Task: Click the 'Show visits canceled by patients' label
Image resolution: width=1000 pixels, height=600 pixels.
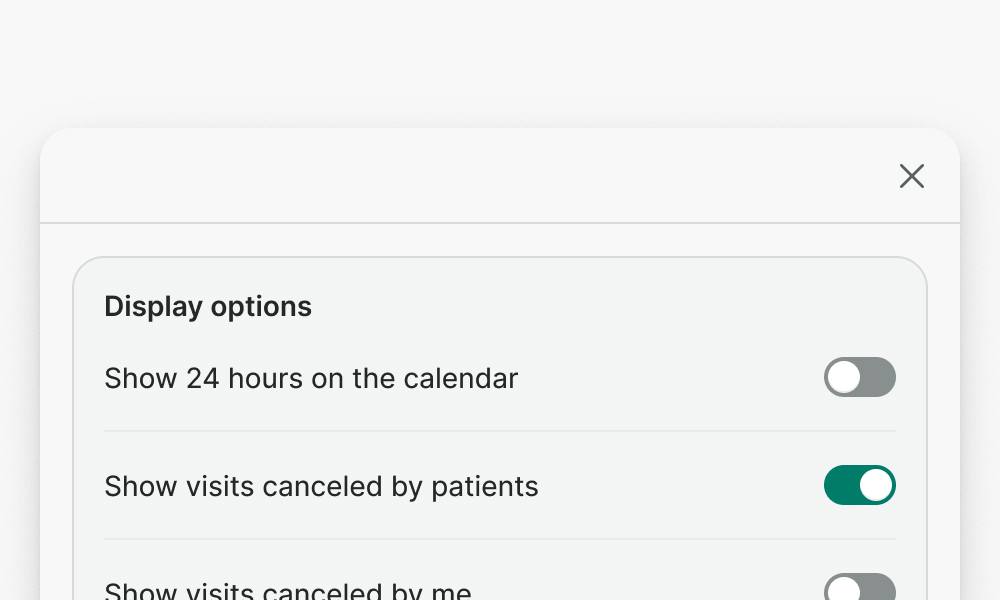Action: tap(321, 487)
